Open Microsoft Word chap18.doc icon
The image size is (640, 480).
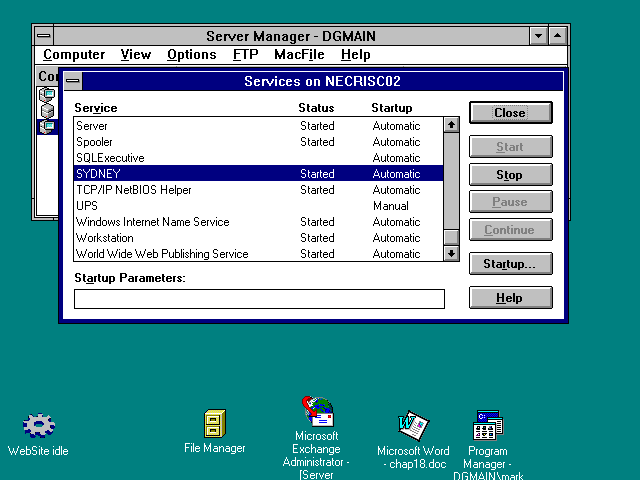(413, 425)
